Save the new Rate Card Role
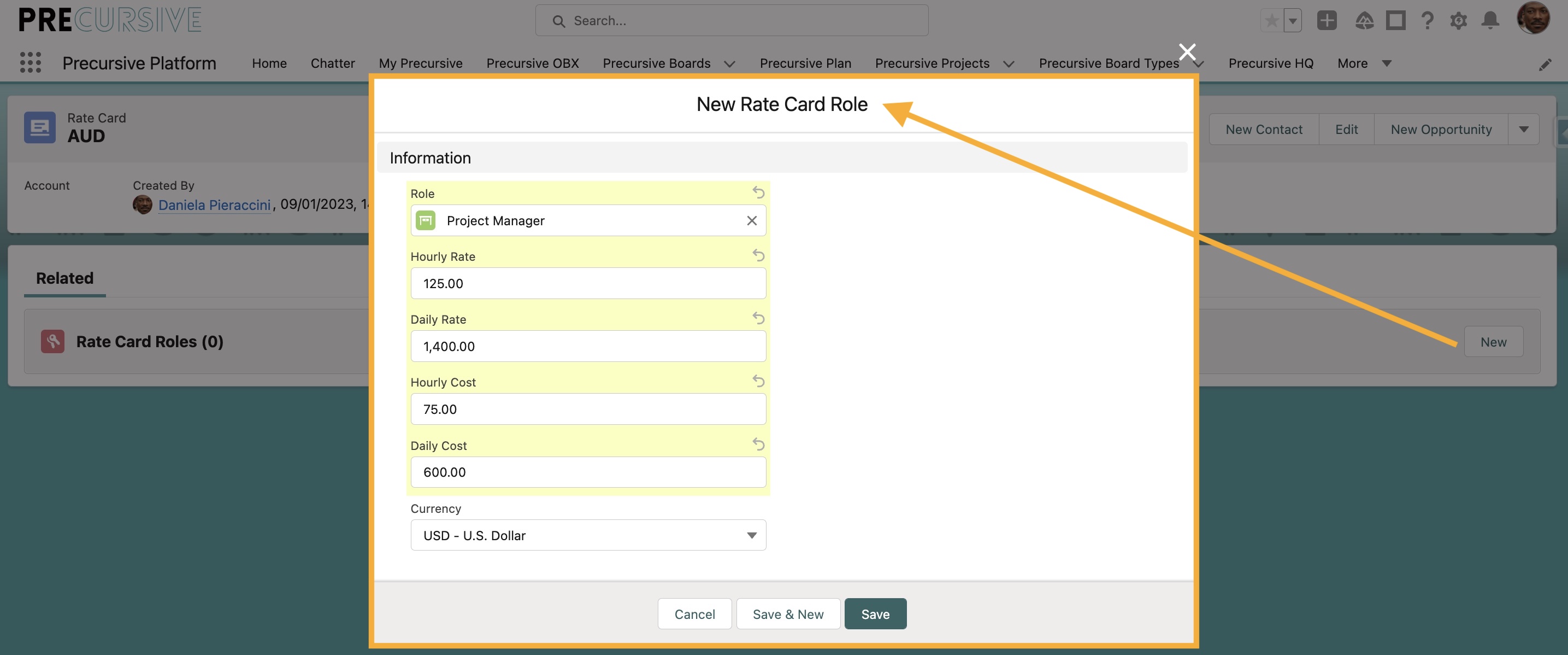The width and height of the screenshot is (1568, 655). [x=875, y=613]
